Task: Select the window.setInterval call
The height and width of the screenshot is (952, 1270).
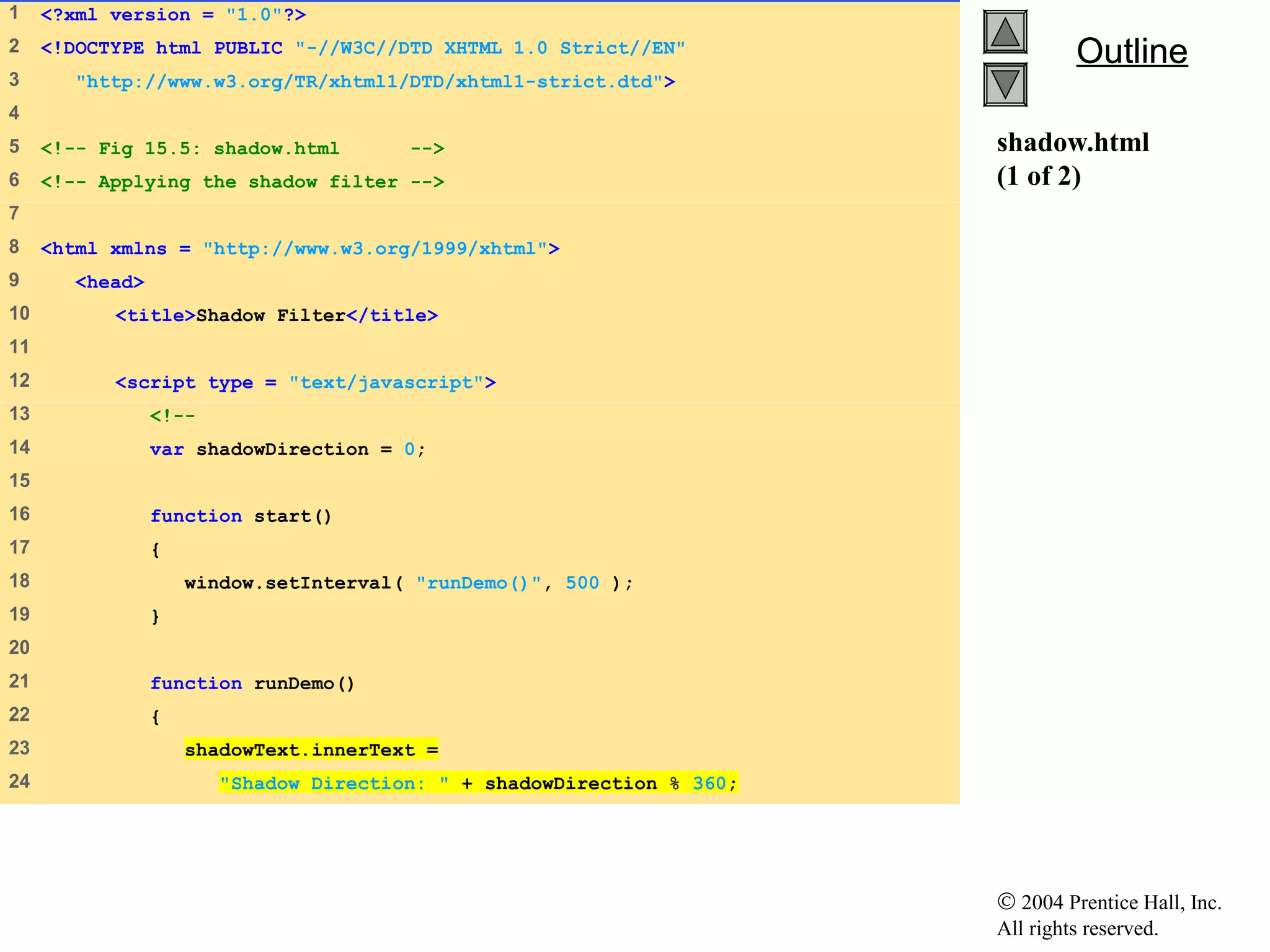Action: click(409, 584)
